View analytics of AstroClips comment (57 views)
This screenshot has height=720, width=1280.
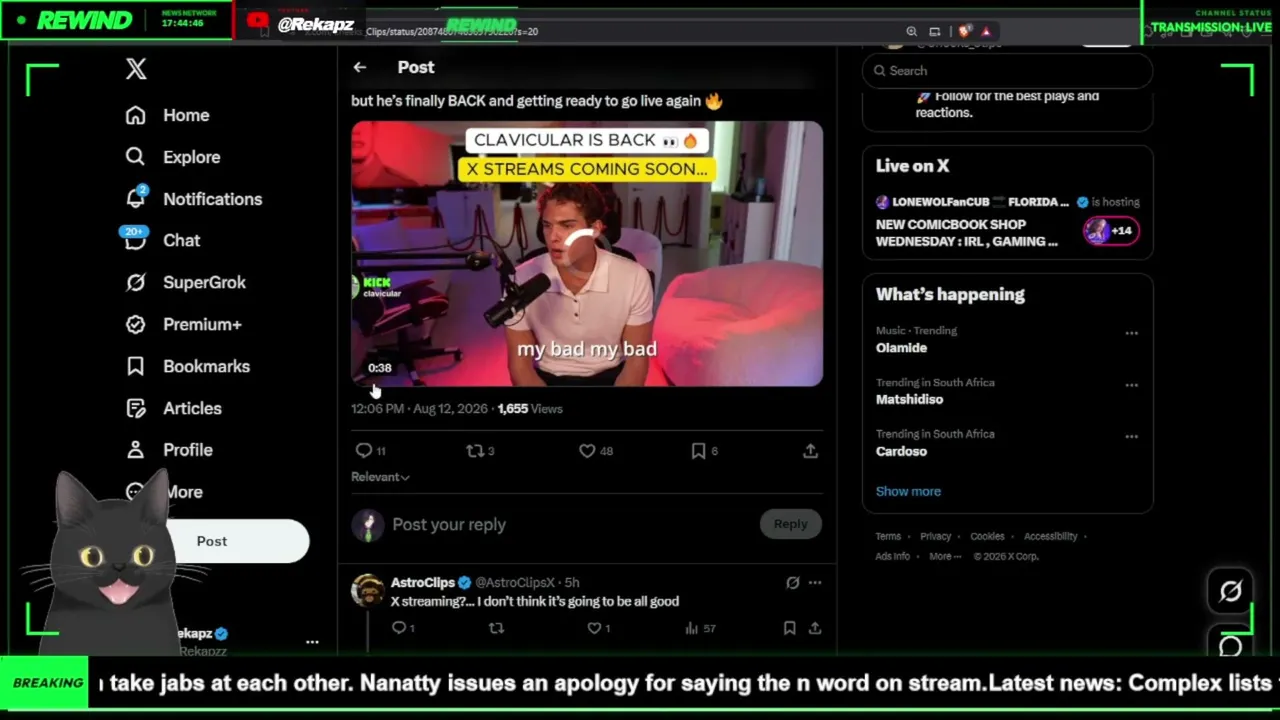tap(700, 628)
